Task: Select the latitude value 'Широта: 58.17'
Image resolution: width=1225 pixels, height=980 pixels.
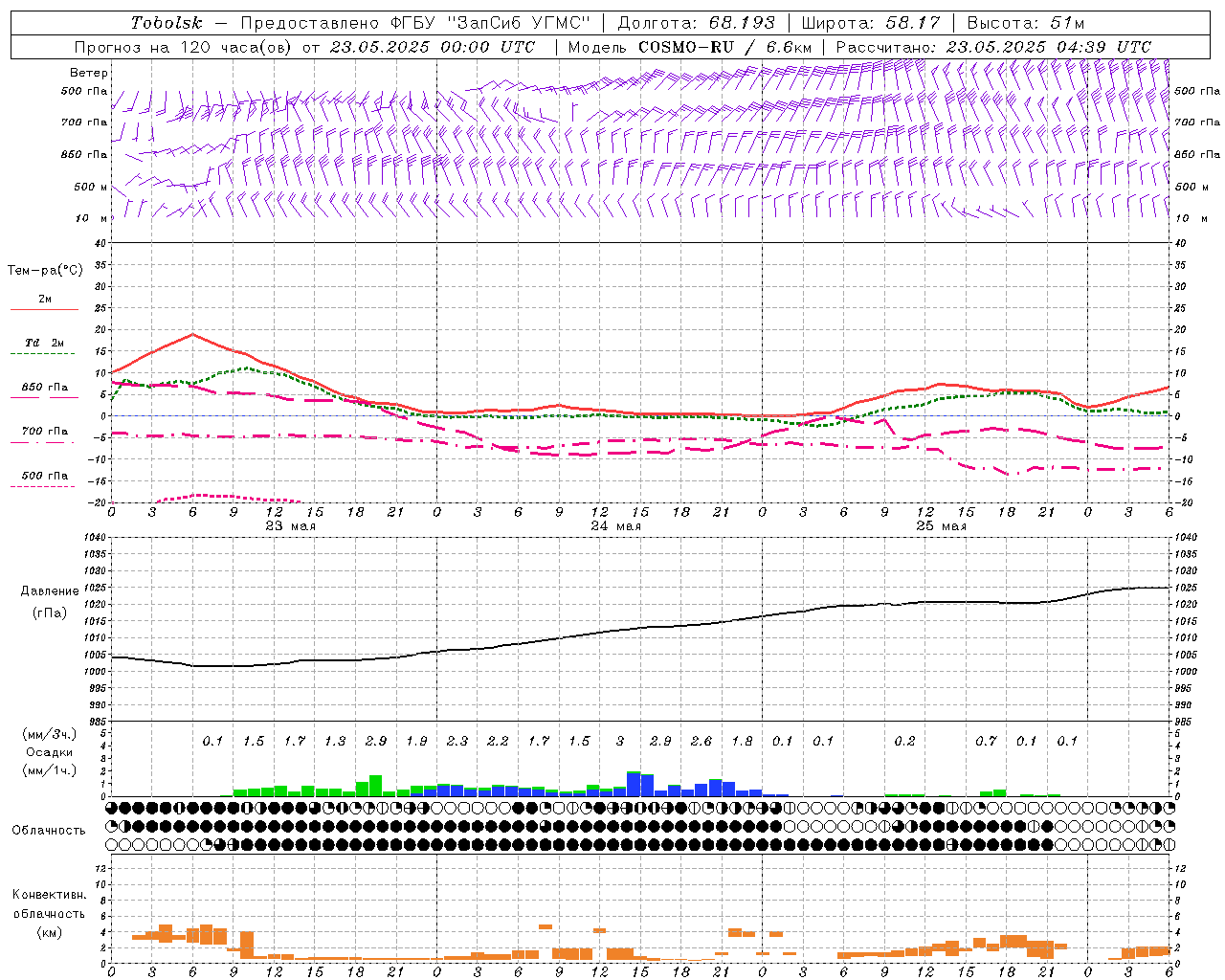Action: point(871,23)
